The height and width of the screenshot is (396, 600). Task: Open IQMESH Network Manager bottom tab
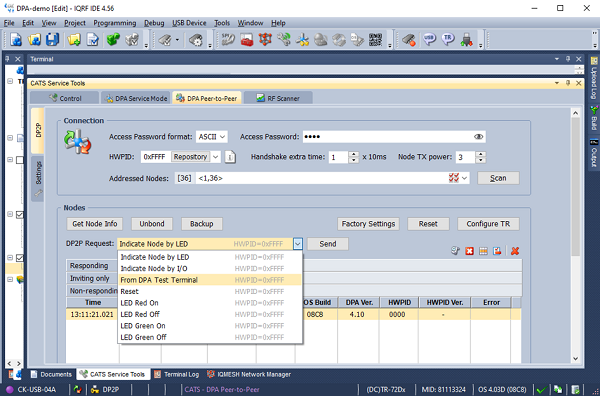tap(249, 374)
